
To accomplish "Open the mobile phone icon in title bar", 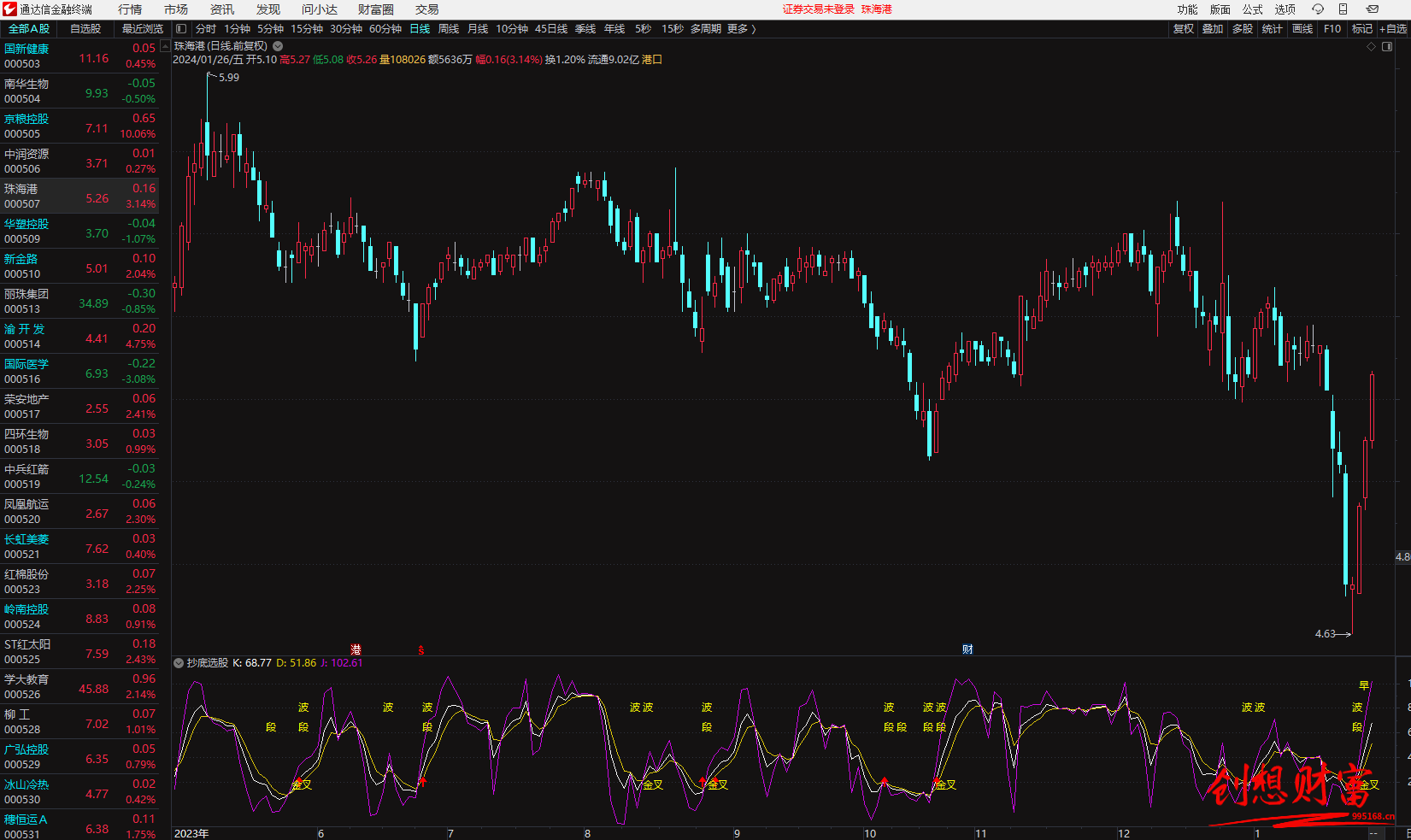I will tap(1343, 9).
